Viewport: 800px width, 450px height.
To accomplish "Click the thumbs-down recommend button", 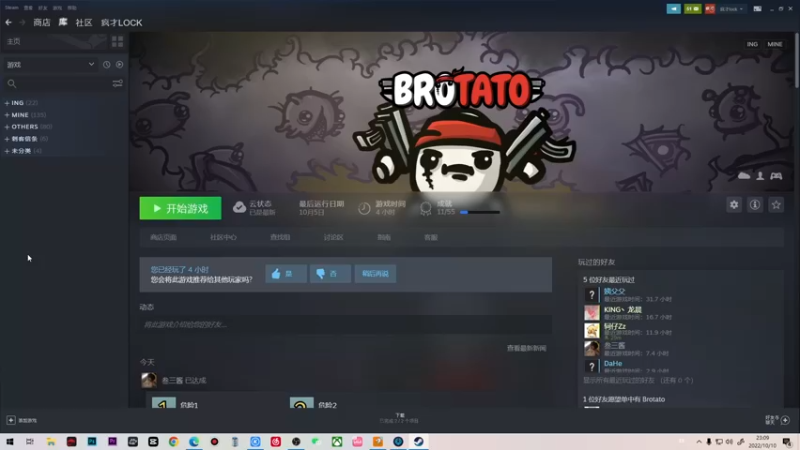I will pos(330,273).
